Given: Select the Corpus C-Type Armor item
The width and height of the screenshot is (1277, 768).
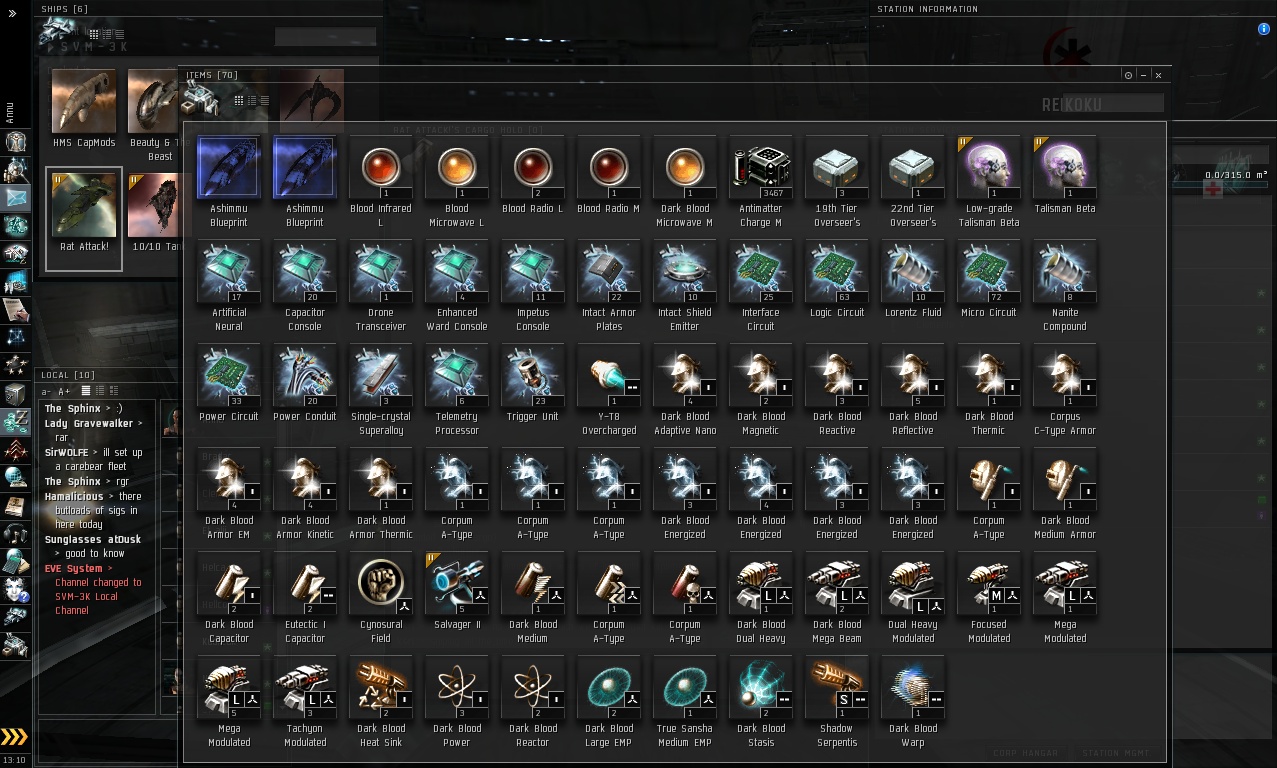Looking at the screenshot, I should click(x=1065, y=390).
